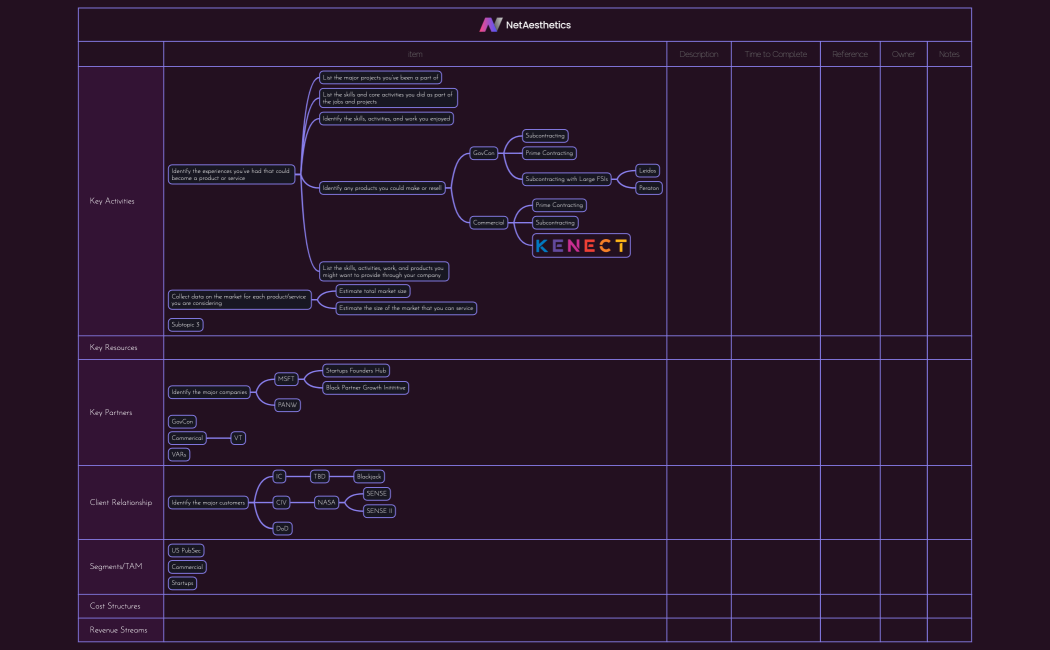Click the Key Resources row label

(x=113, y=348)
